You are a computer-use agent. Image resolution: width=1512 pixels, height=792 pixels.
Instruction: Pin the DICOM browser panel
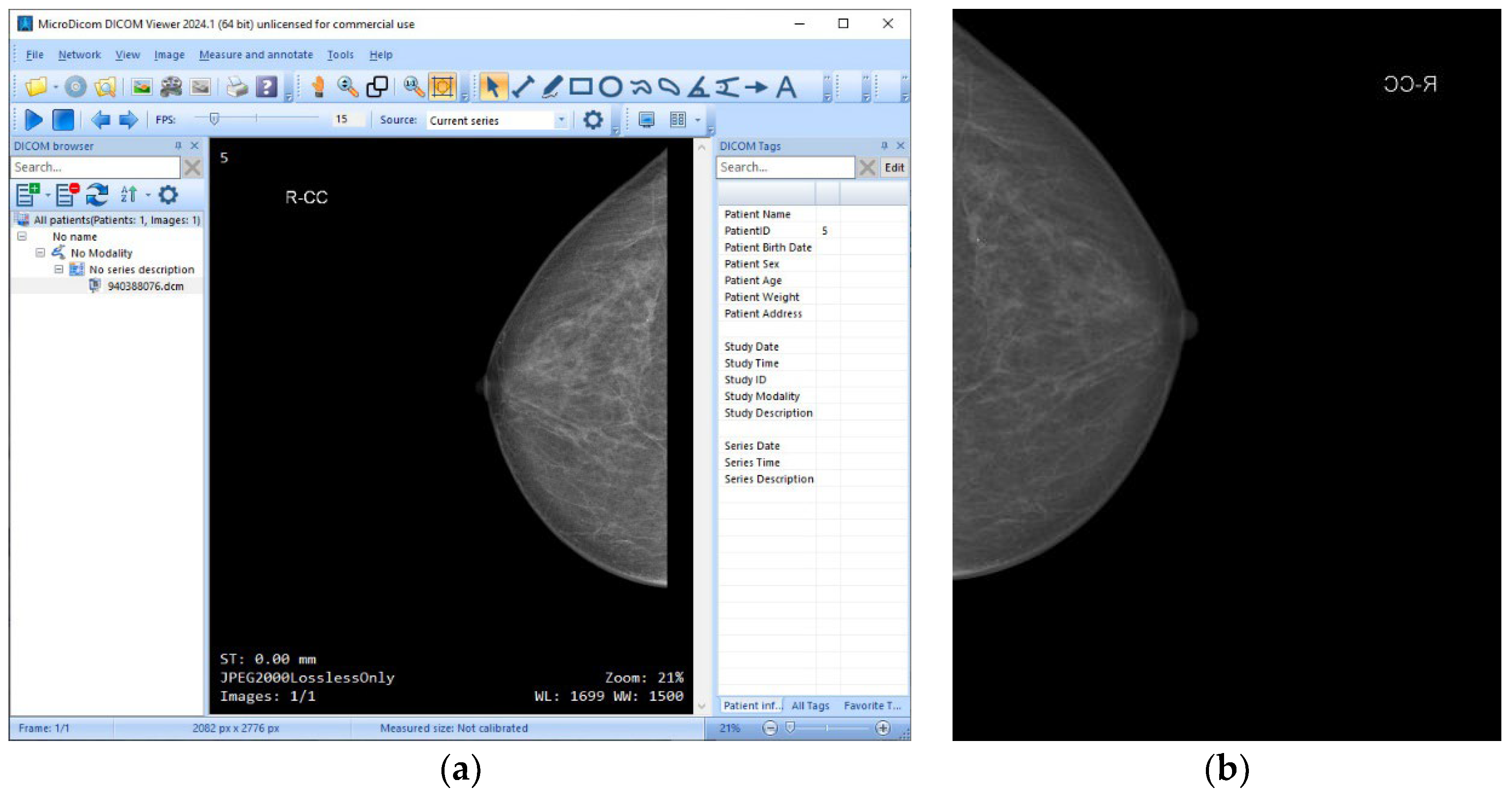178,145
